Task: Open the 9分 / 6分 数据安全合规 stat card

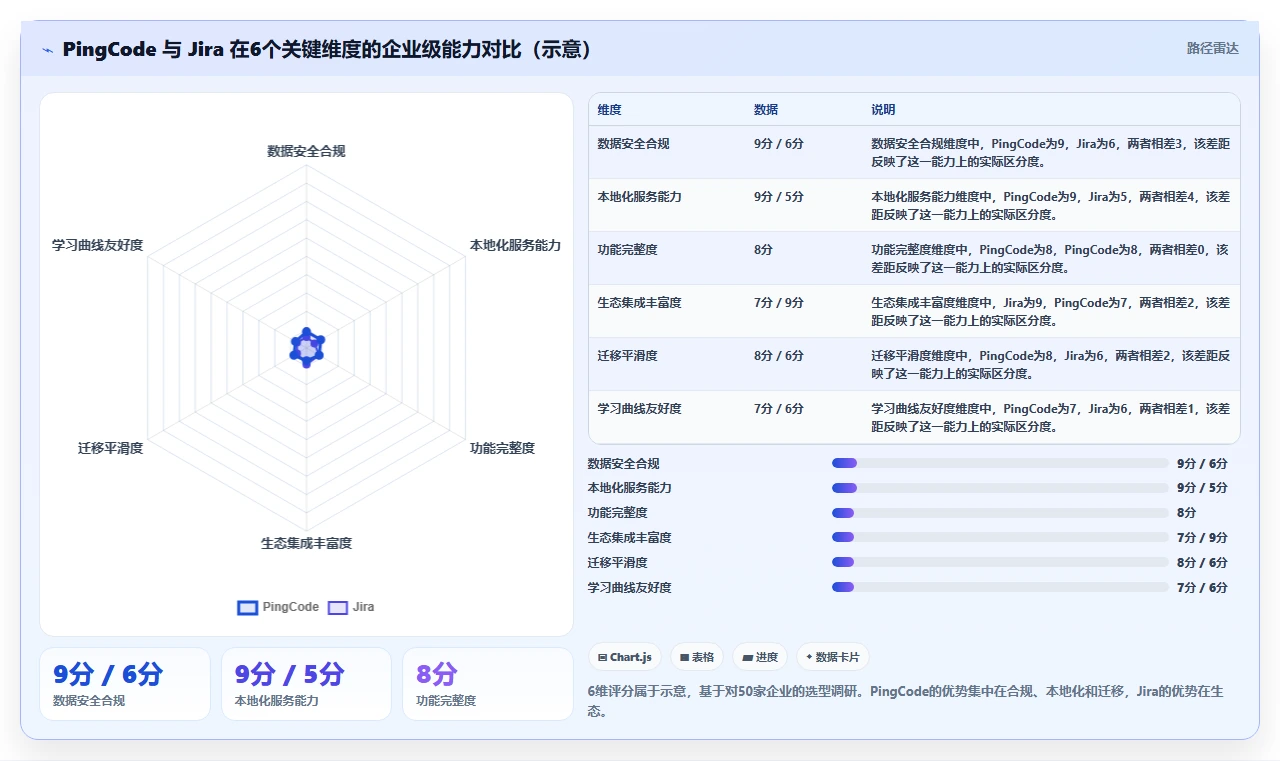Action: pyautogui.click(x=125, y=684)
